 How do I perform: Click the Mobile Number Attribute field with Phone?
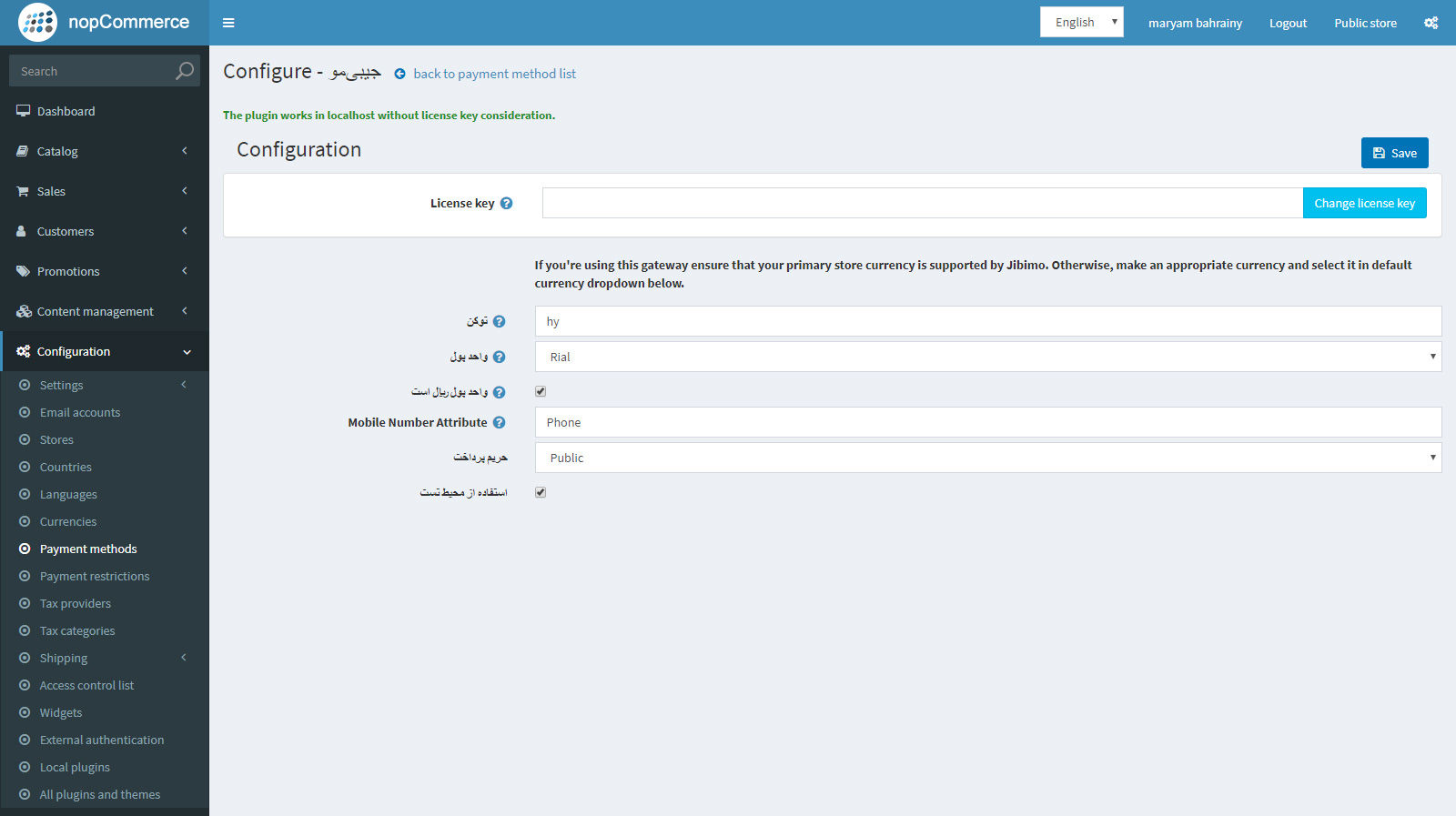988,422
